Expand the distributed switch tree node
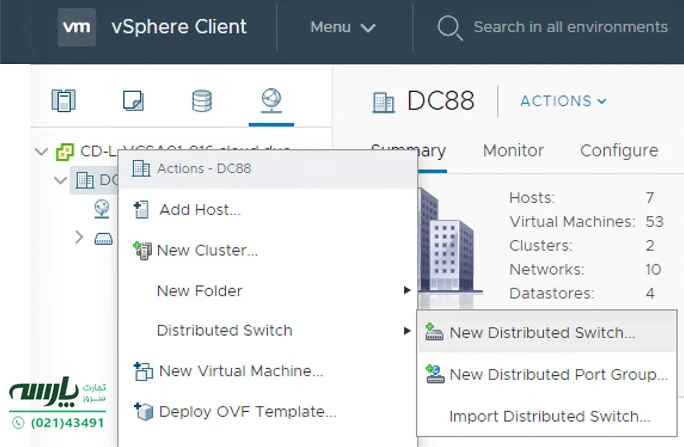Screen dimensions: 684x447 [79, 237]
